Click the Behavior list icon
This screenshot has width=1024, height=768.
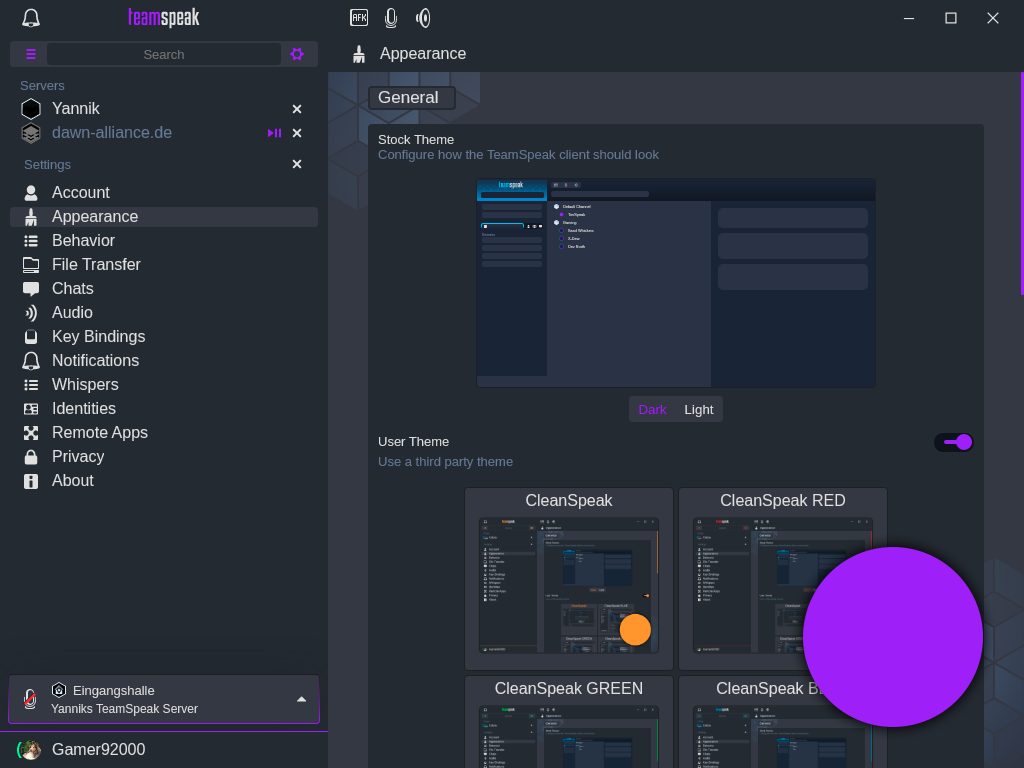click(x=31, y=241)
